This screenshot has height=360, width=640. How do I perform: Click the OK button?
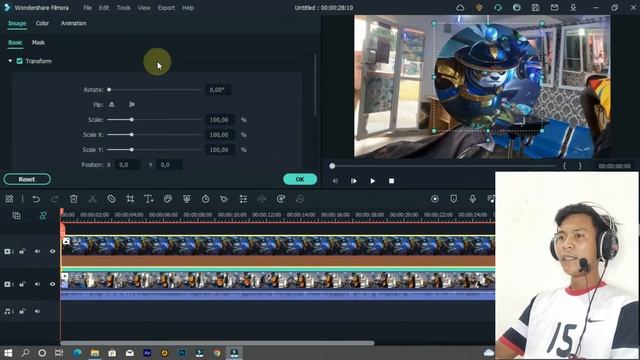[300, 179]
